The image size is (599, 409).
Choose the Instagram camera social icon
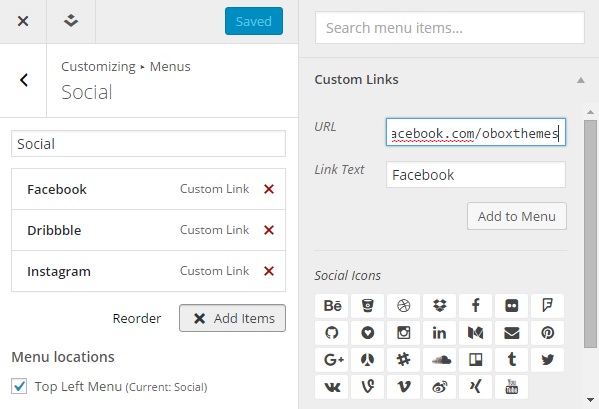click(403, 333)
